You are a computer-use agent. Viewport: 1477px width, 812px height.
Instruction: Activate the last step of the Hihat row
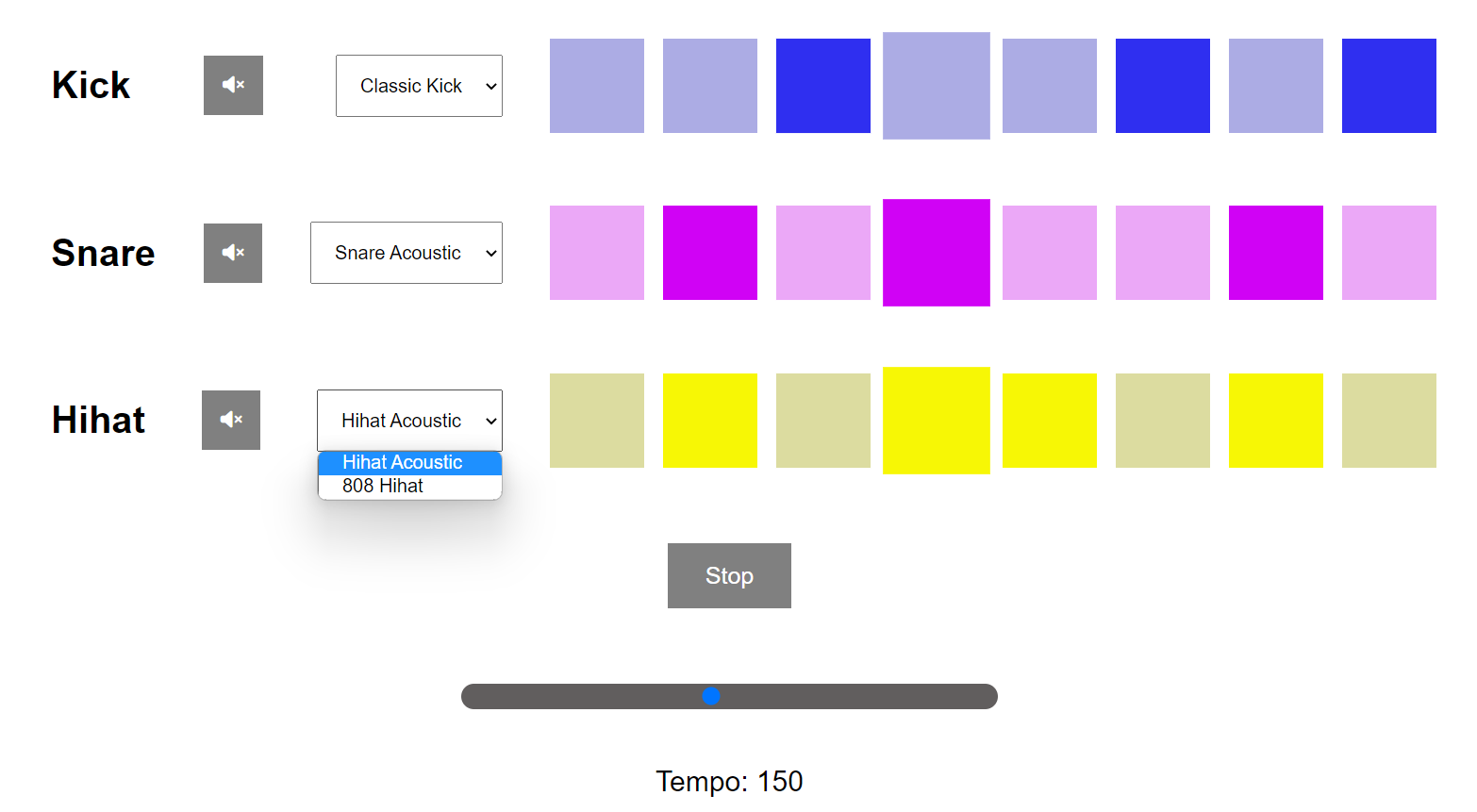(x=1388, y=421)
